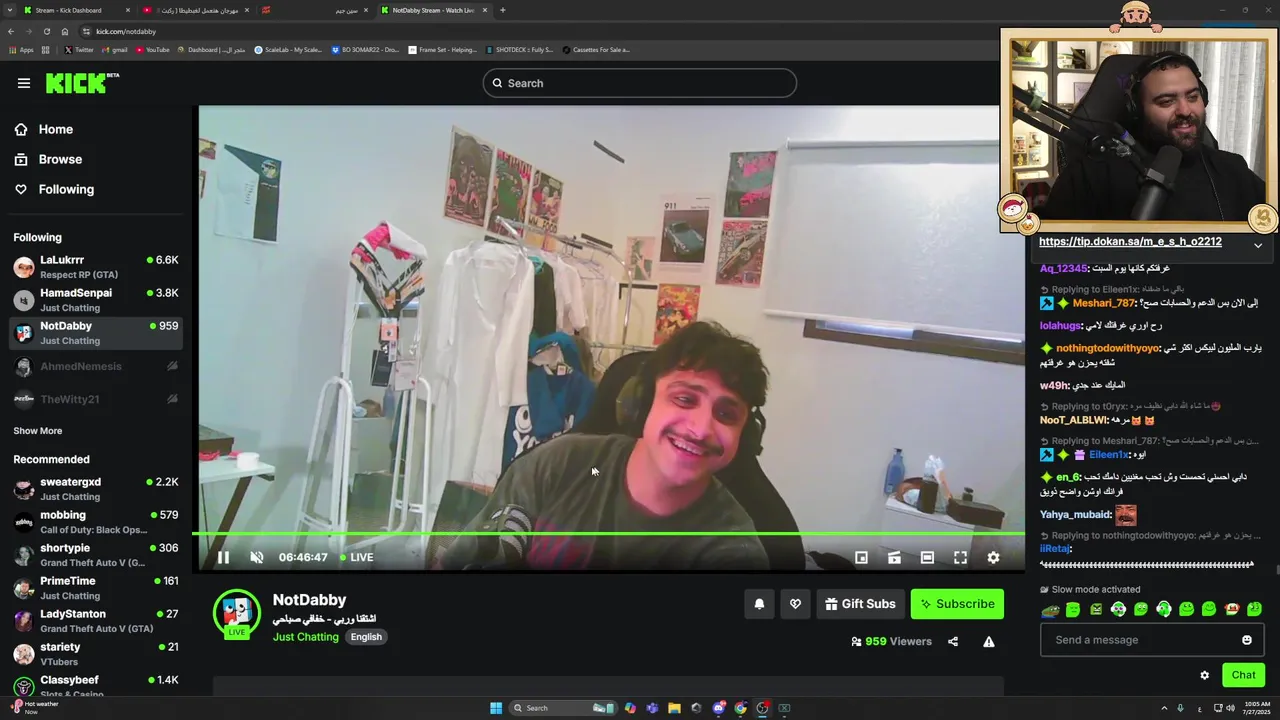Screen dimensions: 1280x720
Task: Share the stream via share icon
Action: (x=953, y=641)
